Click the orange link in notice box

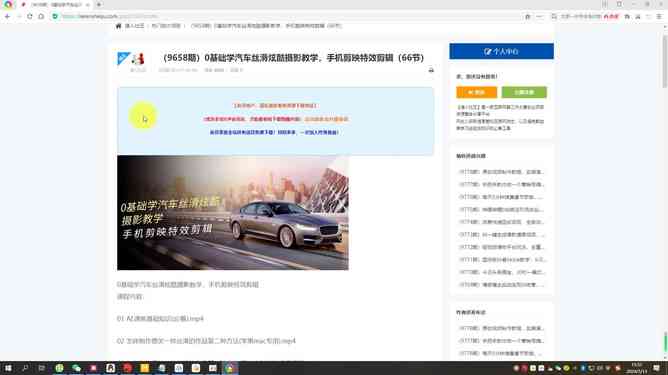pos(326,119)
